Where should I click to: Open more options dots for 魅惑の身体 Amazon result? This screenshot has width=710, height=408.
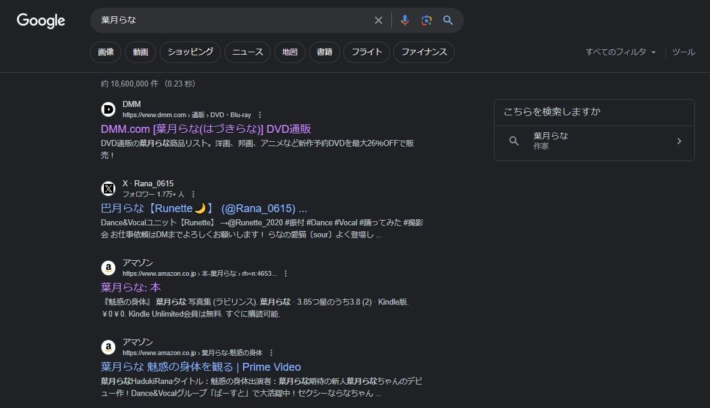click(x=271, y=353)
